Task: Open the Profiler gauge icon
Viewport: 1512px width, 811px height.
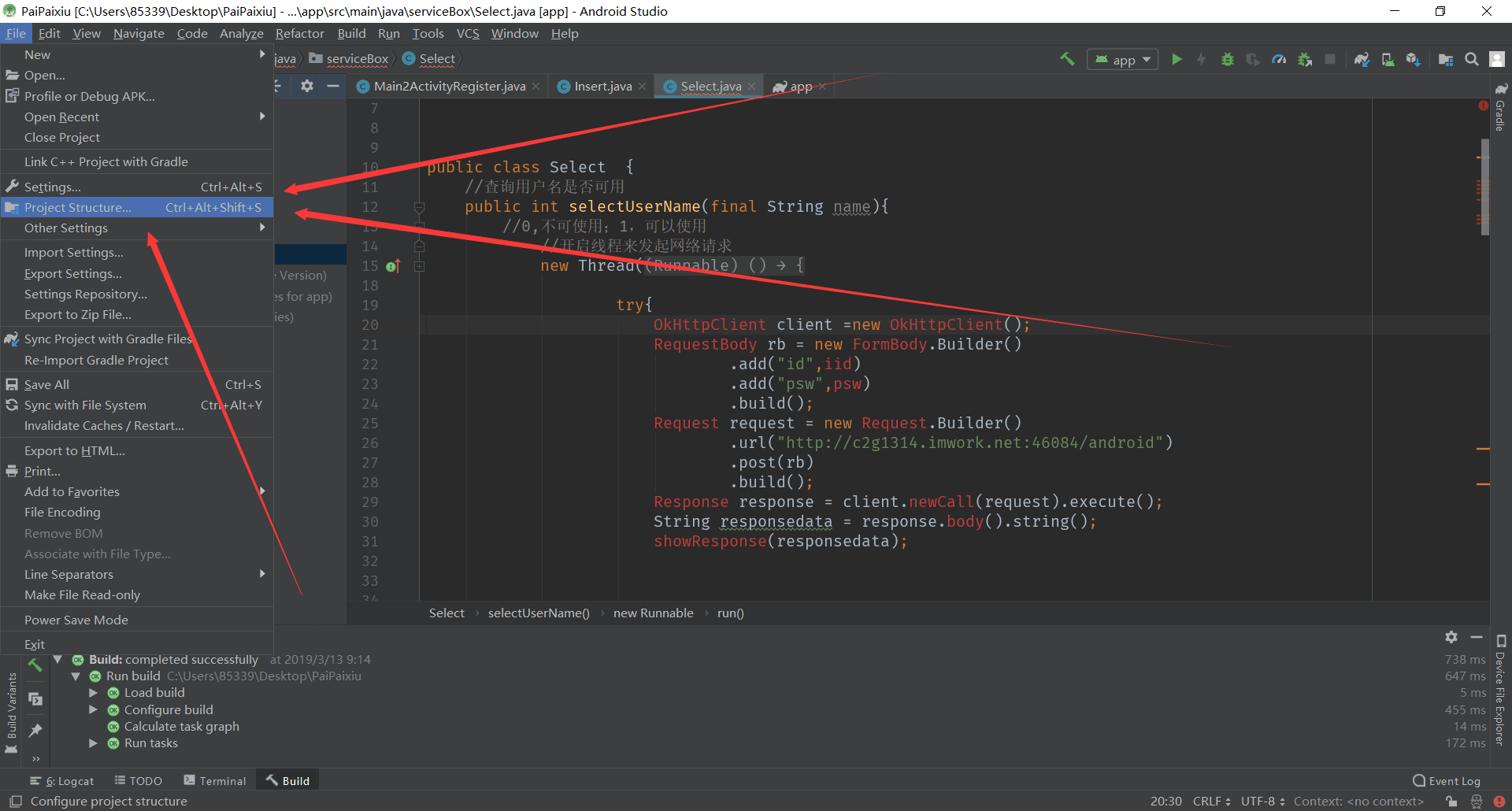Action: click(1279, 59)
